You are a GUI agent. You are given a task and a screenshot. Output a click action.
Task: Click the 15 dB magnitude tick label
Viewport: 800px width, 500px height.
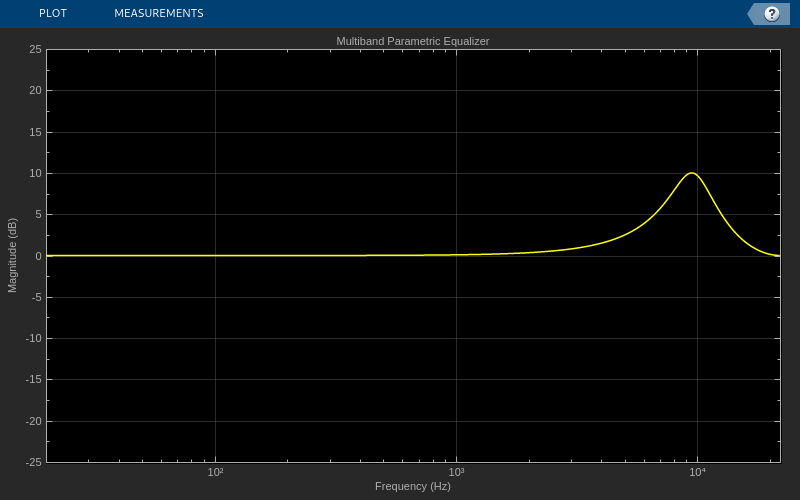pos(35,132)
